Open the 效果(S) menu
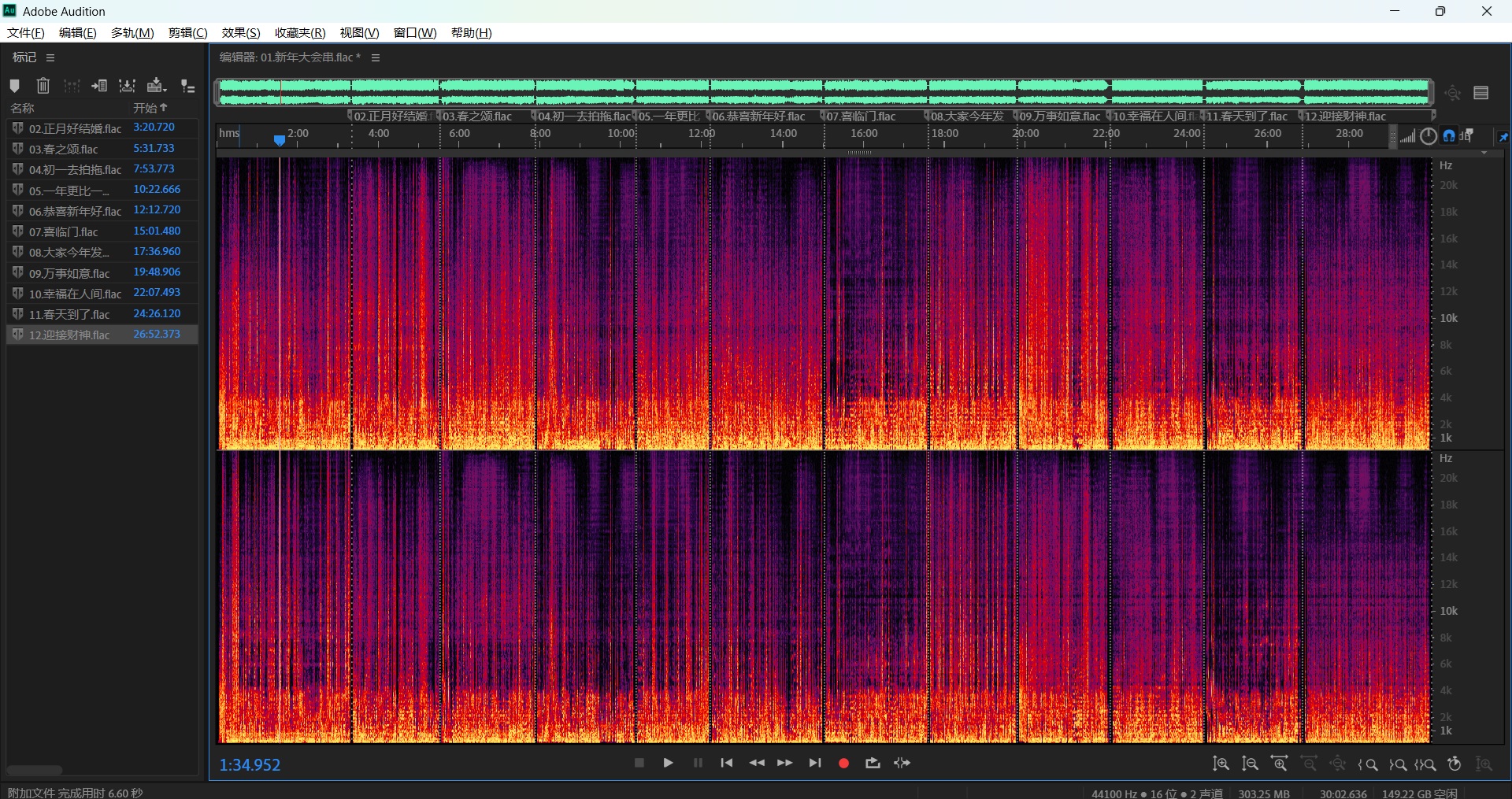This screenshot has width=1512, height=799. point(240,32)
